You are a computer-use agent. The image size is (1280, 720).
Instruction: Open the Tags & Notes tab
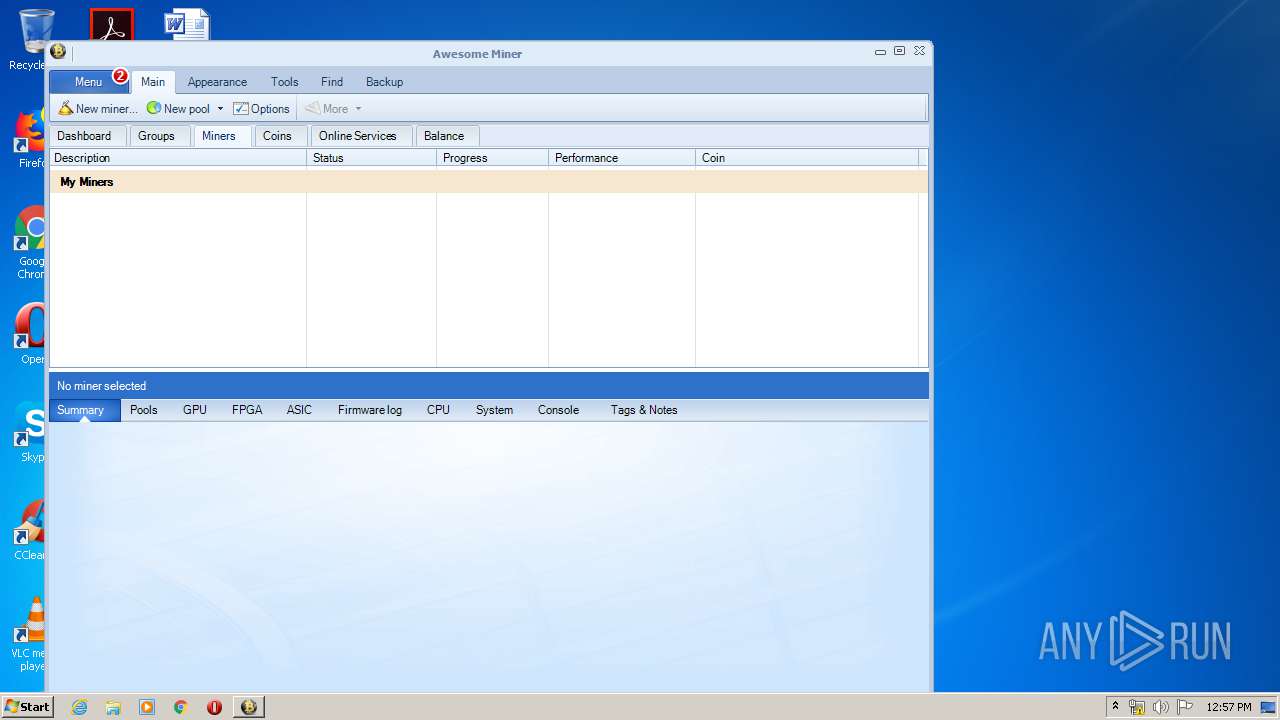point(644,410)
